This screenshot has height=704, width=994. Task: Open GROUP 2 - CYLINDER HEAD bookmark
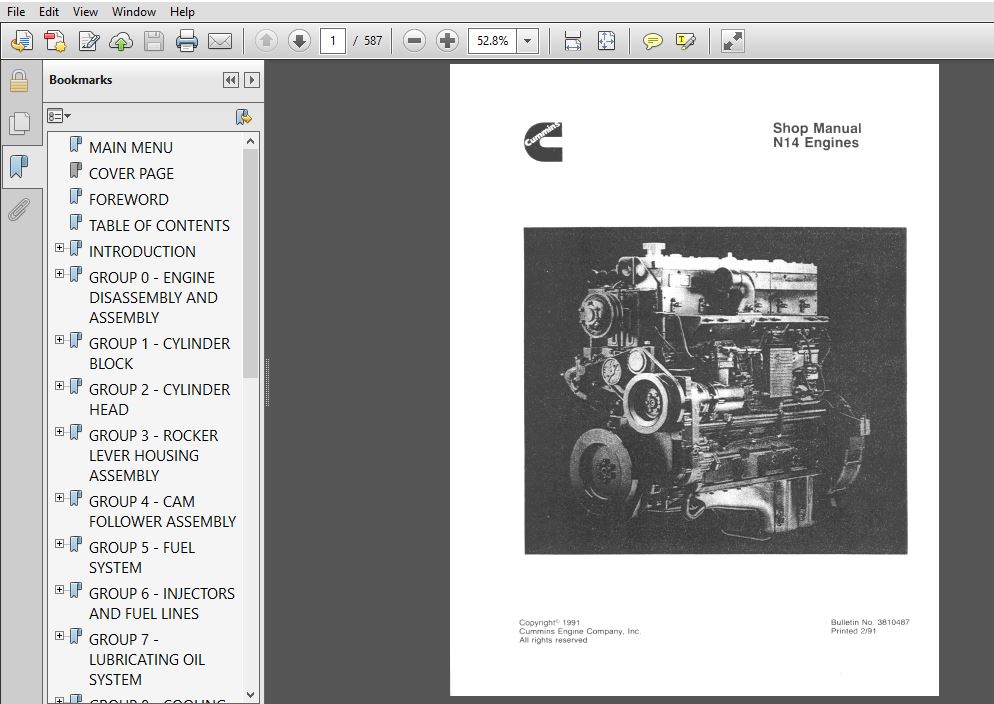[159, 400]
